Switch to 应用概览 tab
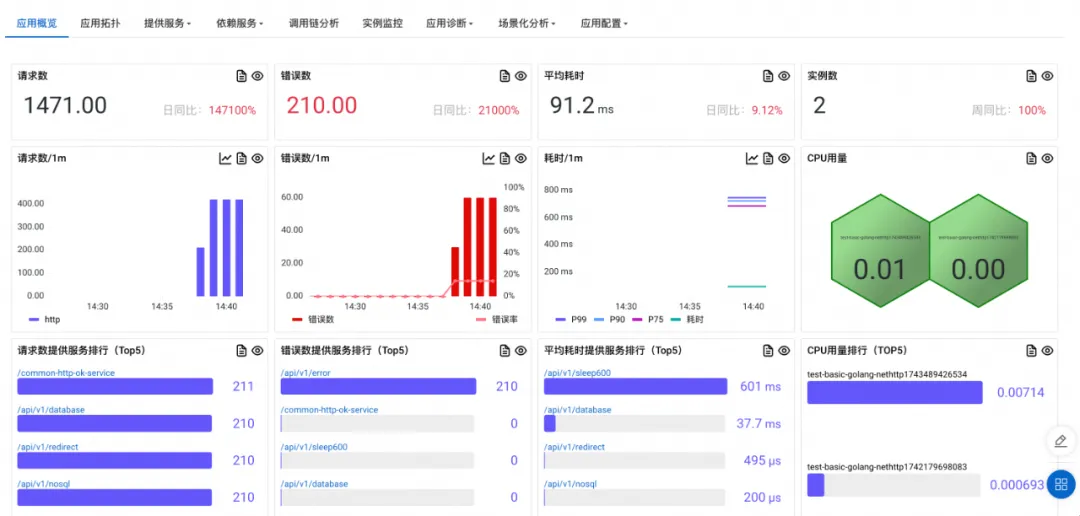Image resolution: width=1080 pixels, height=516 pixels. [x=37, y=23]
